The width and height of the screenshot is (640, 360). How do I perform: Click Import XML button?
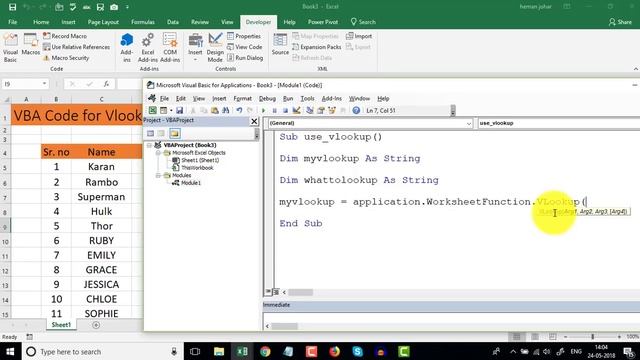coord(359,36)
